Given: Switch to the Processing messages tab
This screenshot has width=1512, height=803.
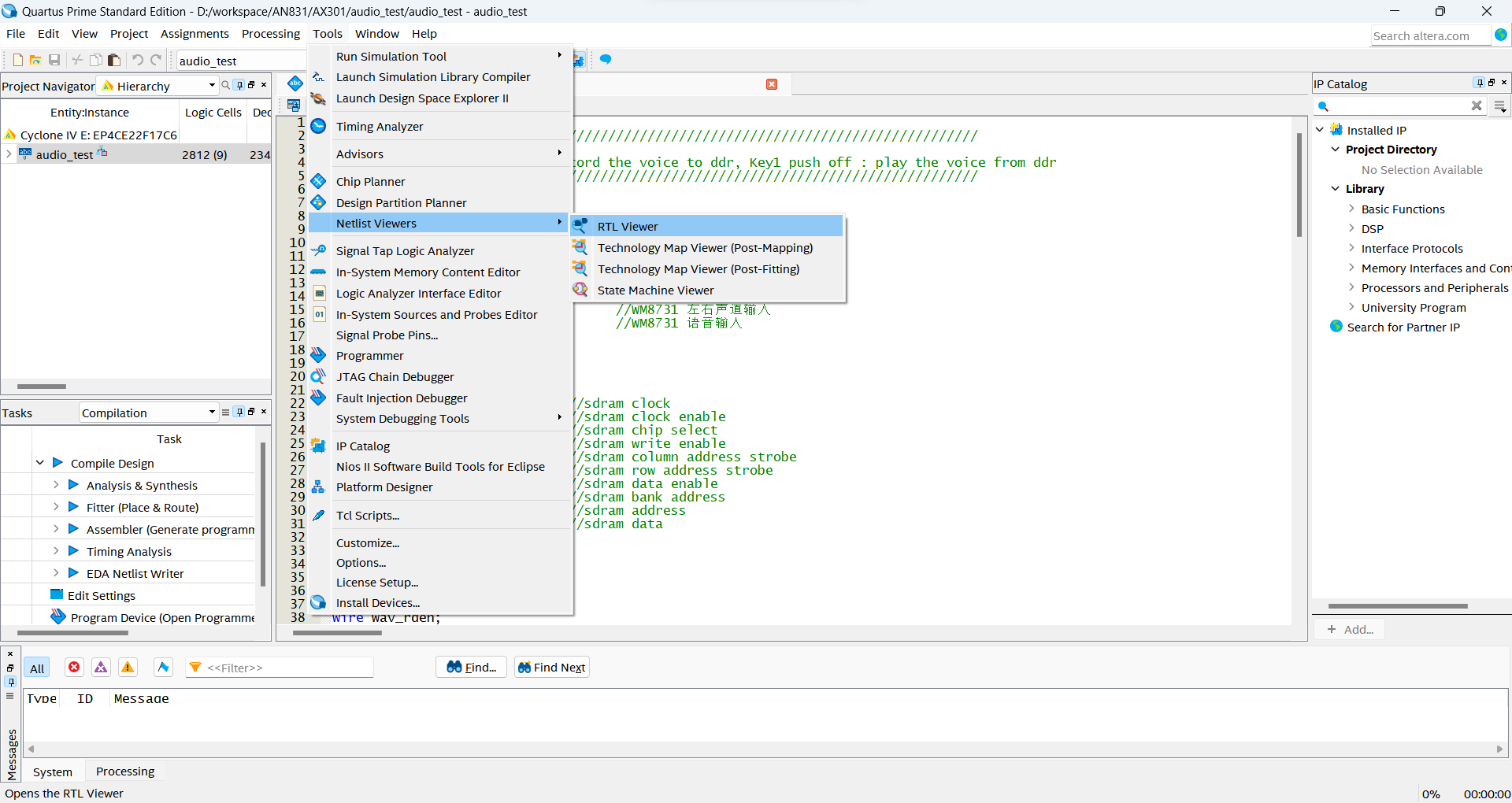Looking at the screenshot, I should pyautogui.click(x=125, y=772).
